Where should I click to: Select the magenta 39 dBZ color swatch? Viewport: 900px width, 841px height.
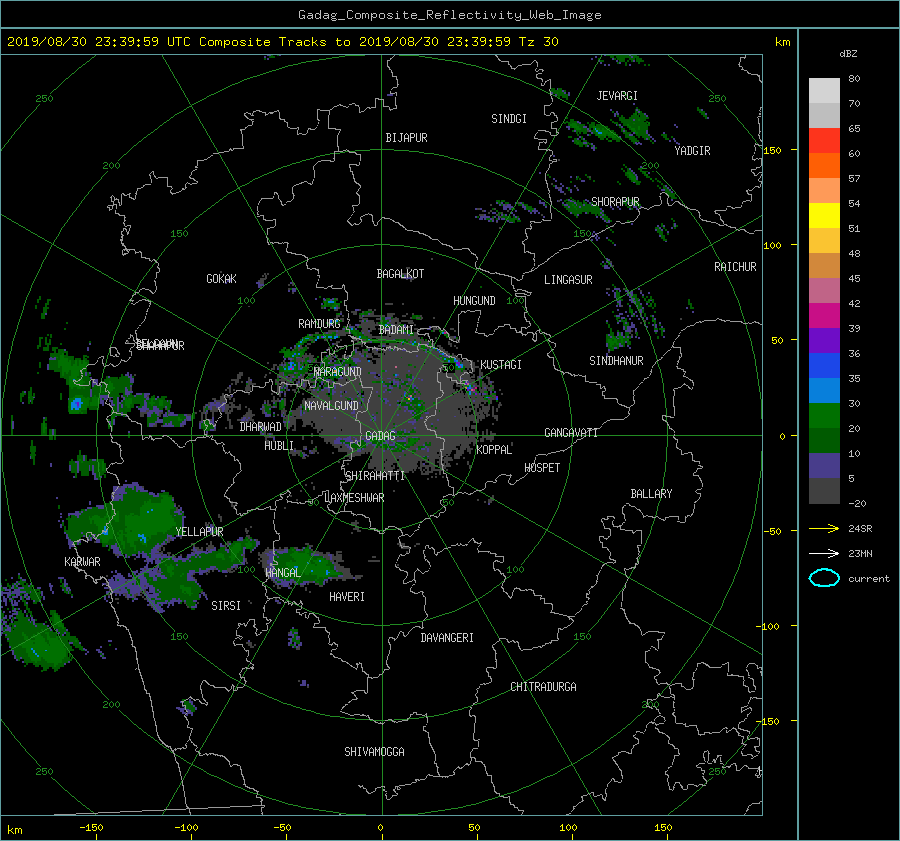click(x=824, y=315)
